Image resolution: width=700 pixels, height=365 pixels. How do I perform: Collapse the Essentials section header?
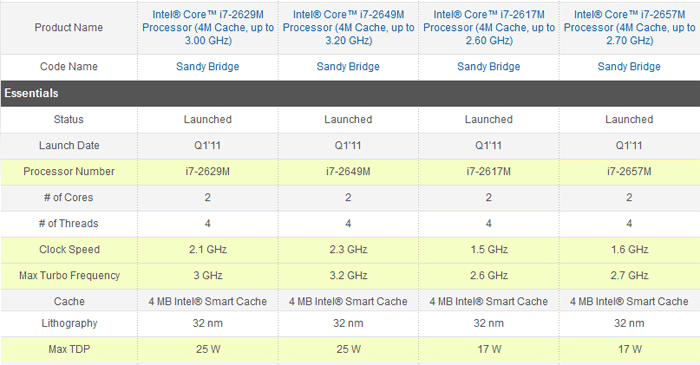coord(350,93)
